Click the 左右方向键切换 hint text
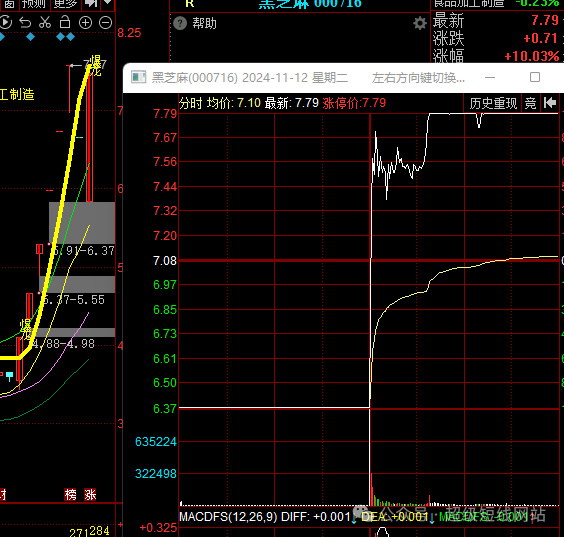The width and height of the screenshot is (564, 537). point(418,78)
